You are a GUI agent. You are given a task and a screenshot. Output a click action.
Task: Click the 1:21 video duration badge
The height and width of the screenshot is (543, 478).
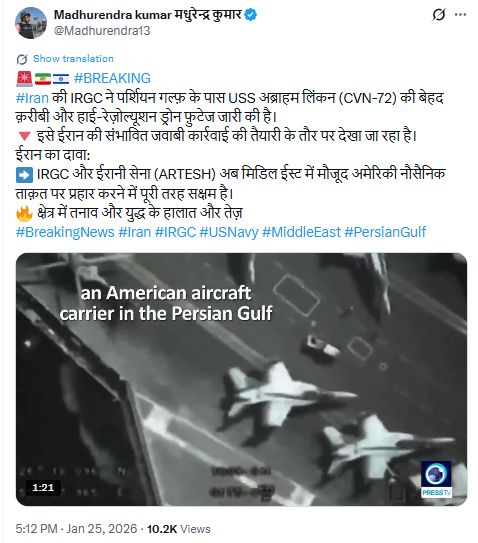tap(43, 488)
